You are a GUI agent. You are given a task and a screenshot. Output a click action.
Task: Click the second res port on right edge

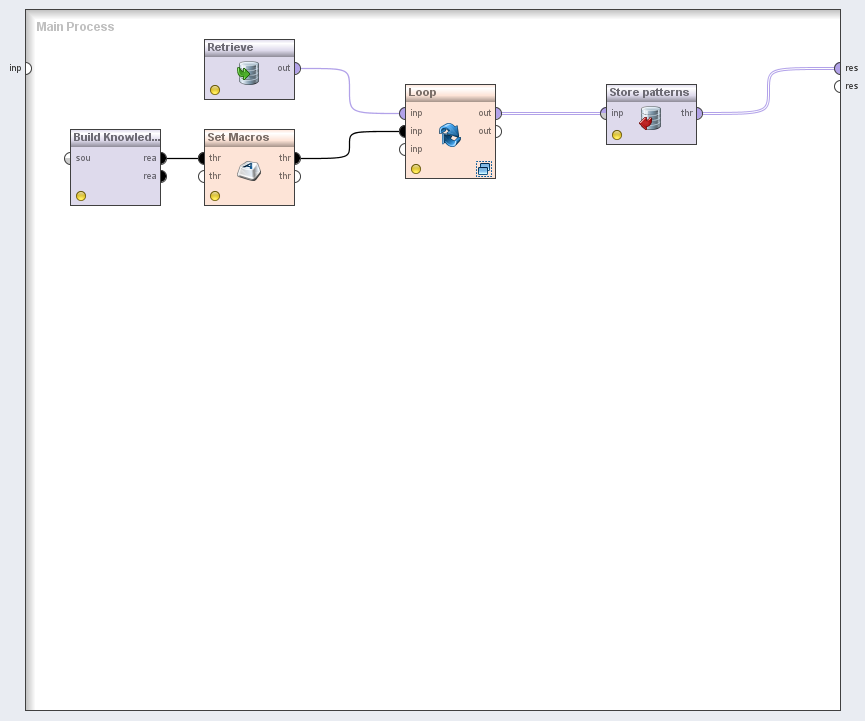click(x=838, y=86)
